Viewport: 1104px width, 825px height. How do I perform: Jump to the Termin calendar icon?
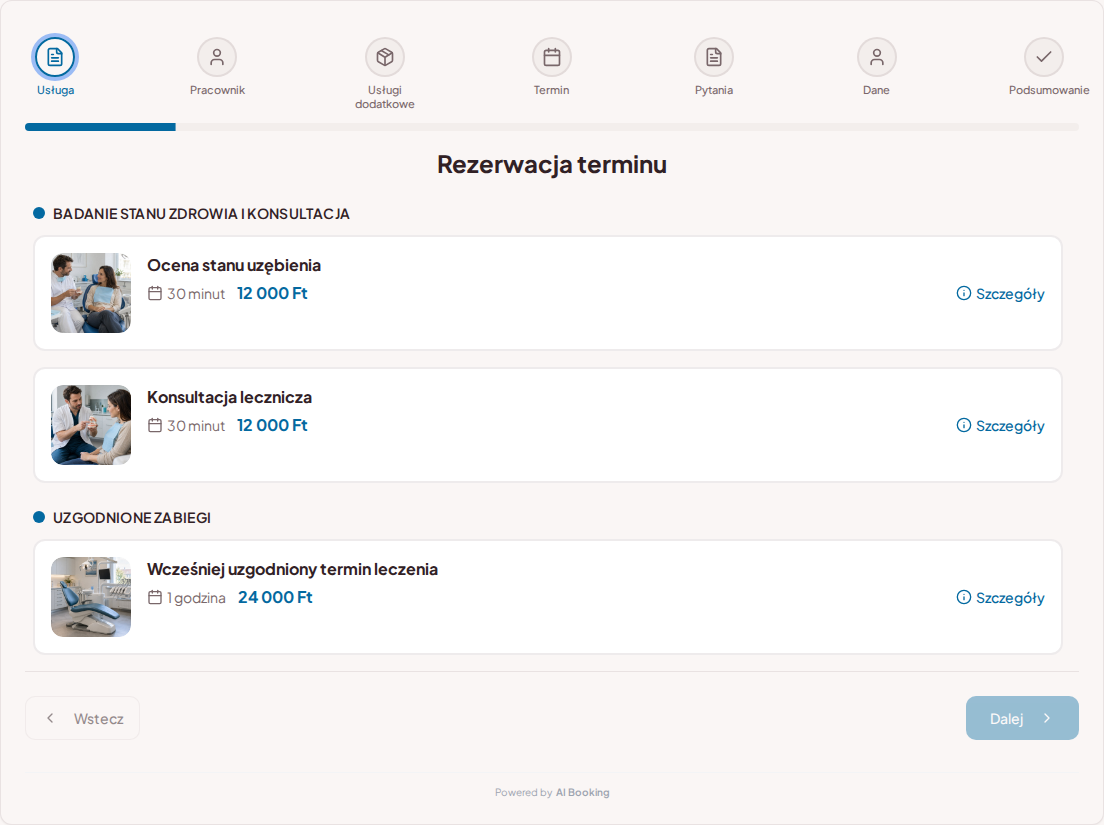point(551,57)
